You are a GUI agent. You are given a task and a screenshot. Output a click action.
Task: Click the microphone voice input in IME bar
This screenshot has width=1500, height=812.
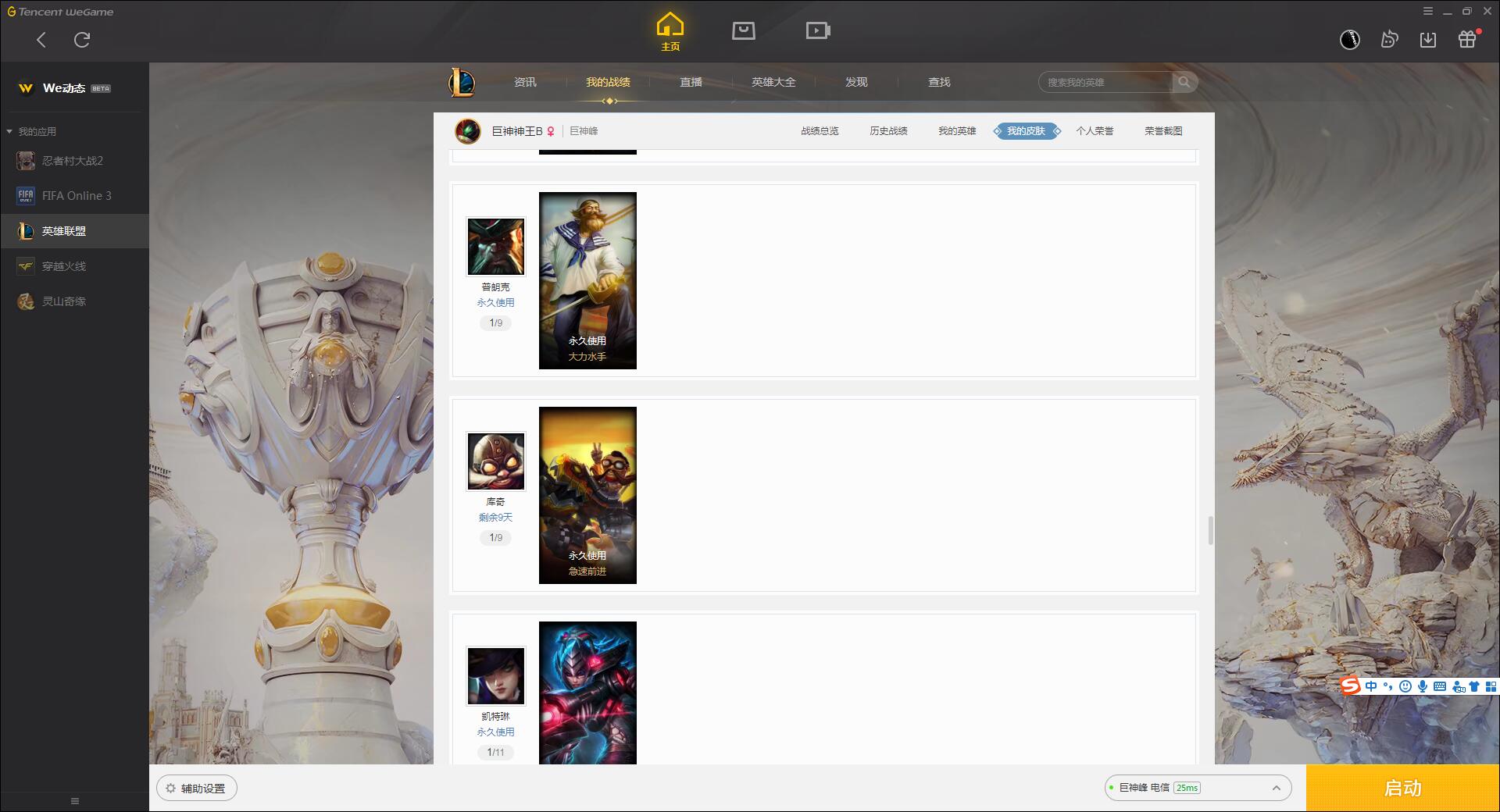click(x=1423, y=686)
